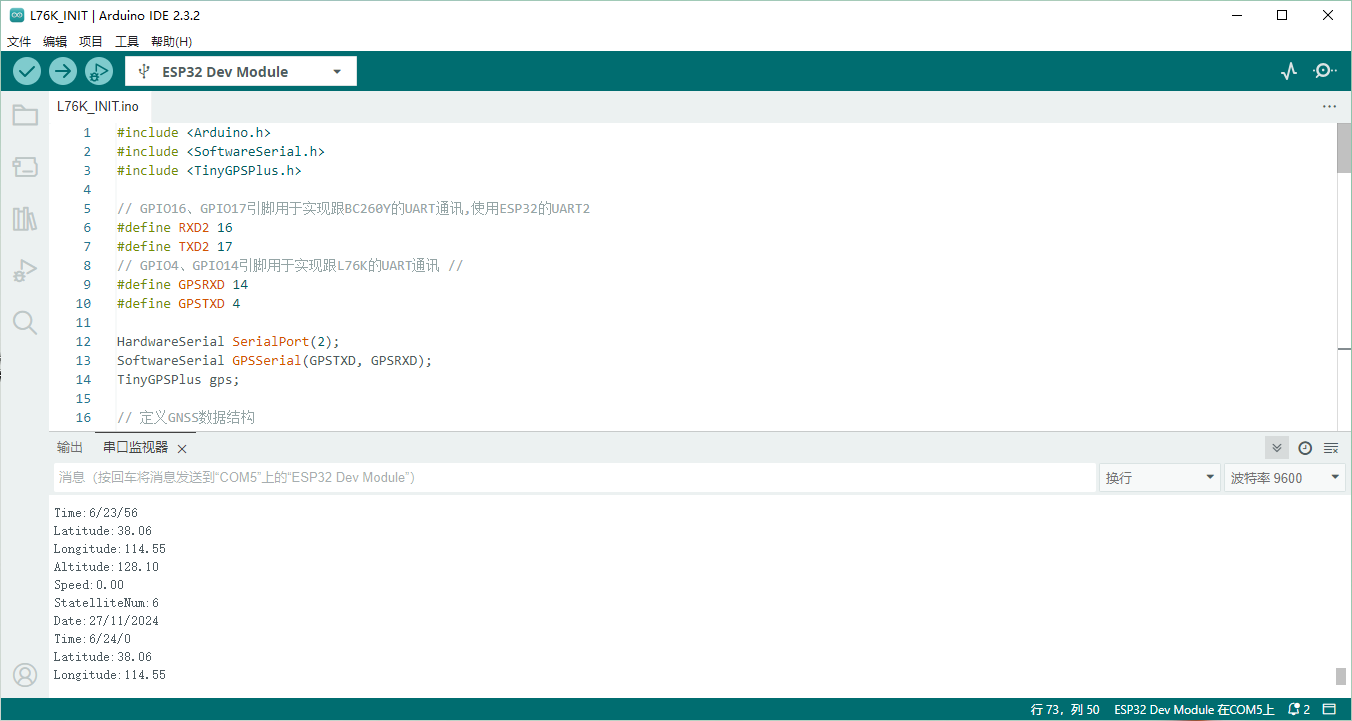Click the editor vertical scrollbar thumb
Screen dimensions: 1352x721
click(1343, 148)
